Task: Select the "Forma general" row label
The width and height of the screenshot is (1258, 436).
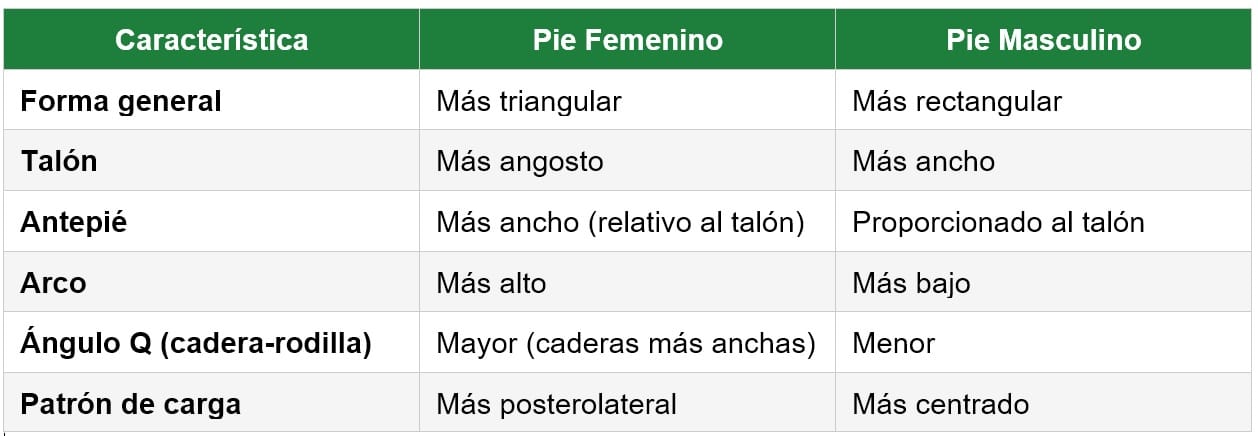Action: pos(121,101)
